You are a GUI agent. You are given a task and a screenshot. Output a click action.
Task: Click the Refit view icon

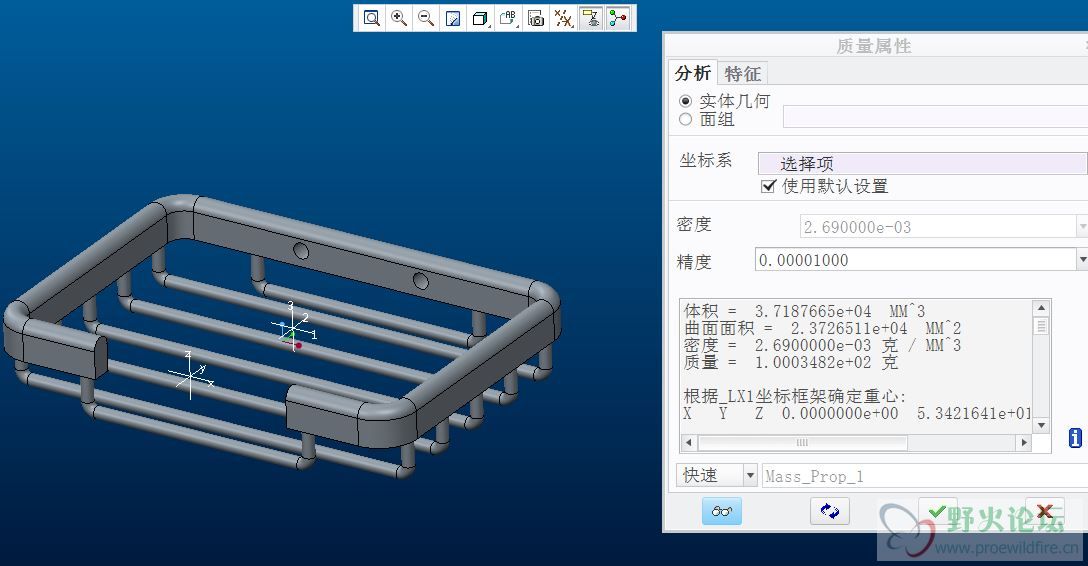point(372,18)
